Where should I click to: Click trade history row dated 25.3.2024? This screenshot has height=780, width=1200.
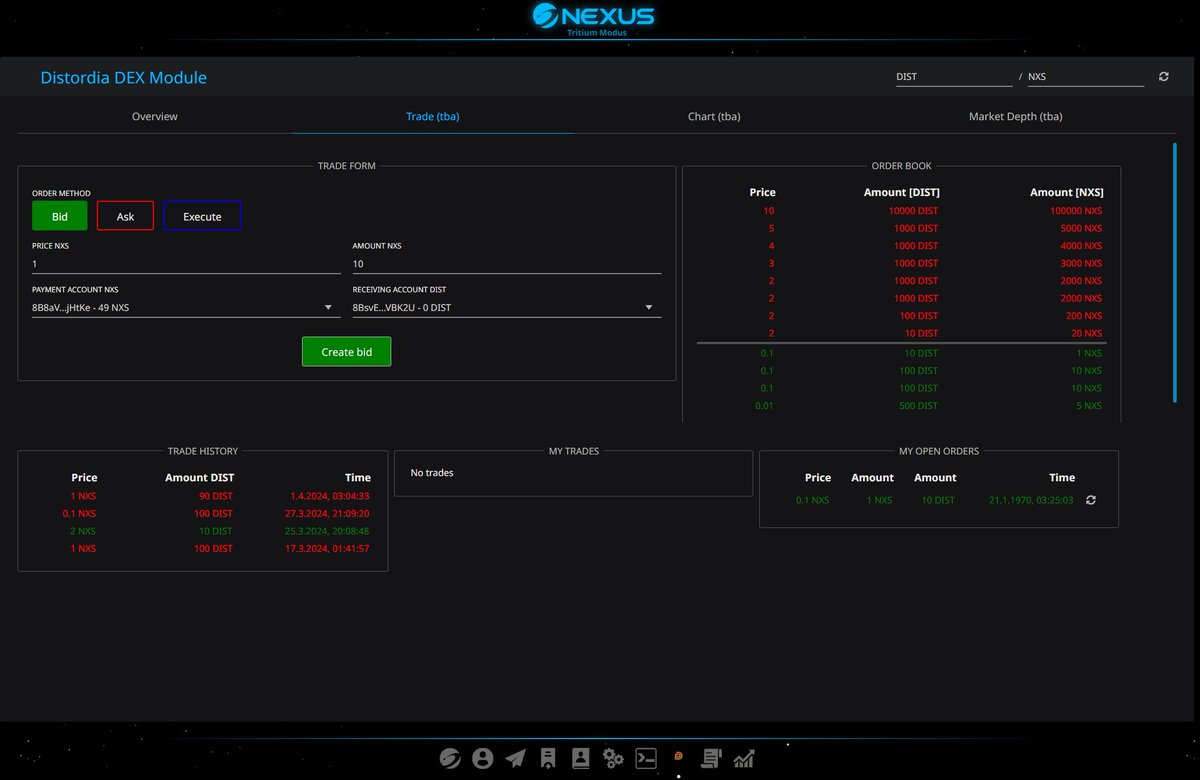(x=203, y=531)
